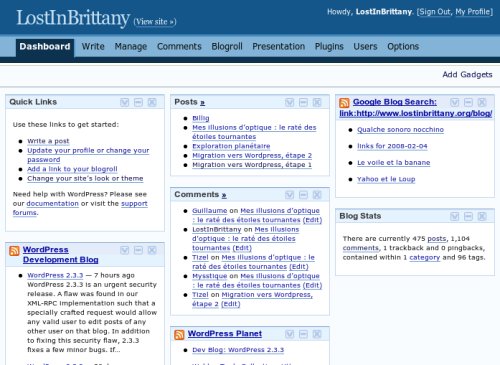Screen dimensions: 500x365
Task: Open down-arrow options of Blog Stats widget
Action: [x=455, y=217]
